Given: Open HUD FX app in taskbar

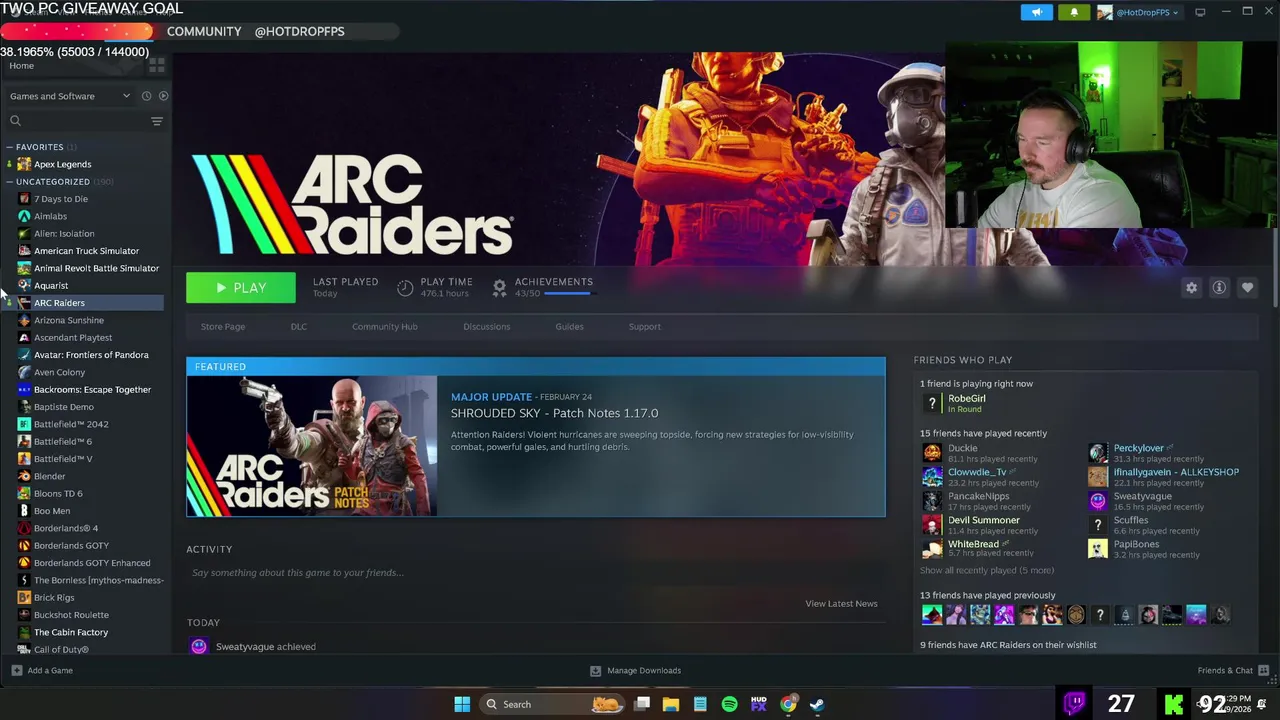Looking at the screenshot, I should pos(758,704).
